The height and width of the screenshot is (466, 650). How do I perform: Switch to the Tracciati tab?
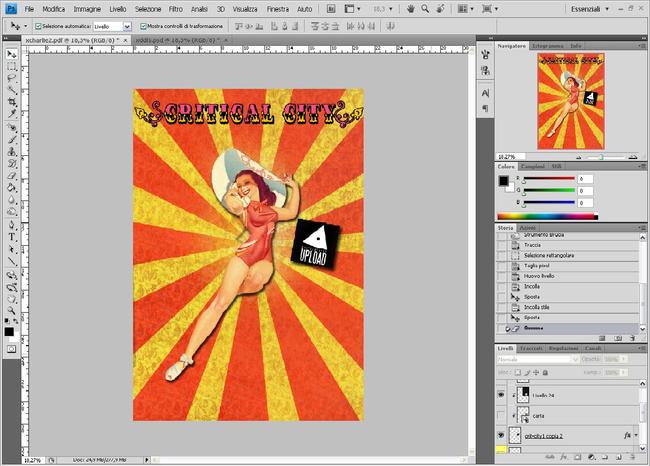tap(531, 348)
